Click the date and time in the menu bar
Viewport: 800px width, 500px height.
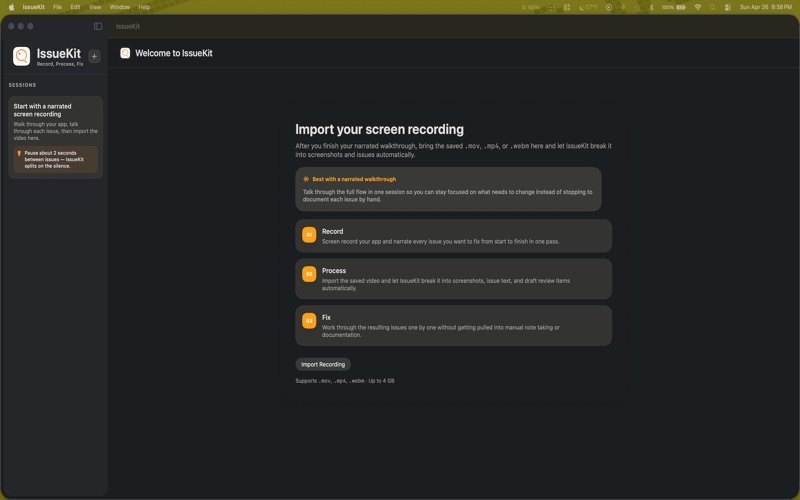pyautogui.click(x=766, y=7)
